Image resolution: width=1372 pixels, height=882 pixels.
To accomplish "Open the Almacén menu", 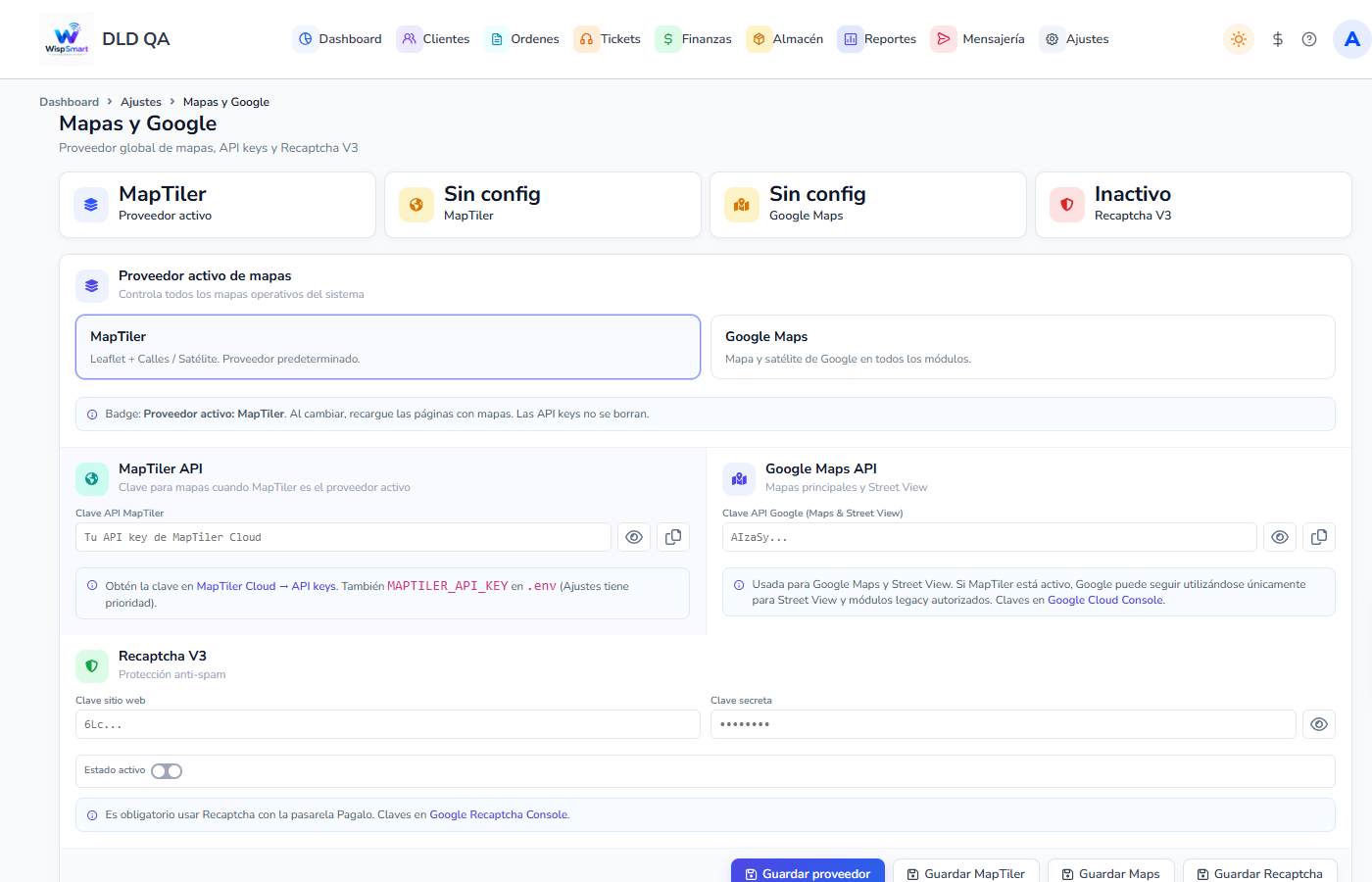I will click(786, 39).
